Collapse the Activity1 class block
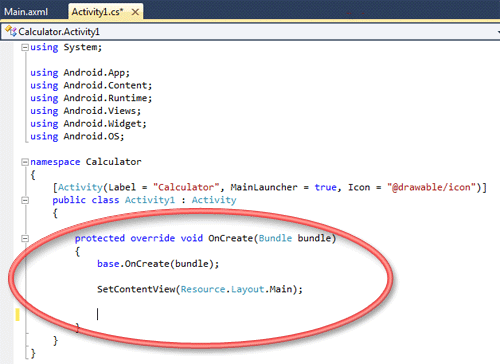 click(x=25, y=200)
